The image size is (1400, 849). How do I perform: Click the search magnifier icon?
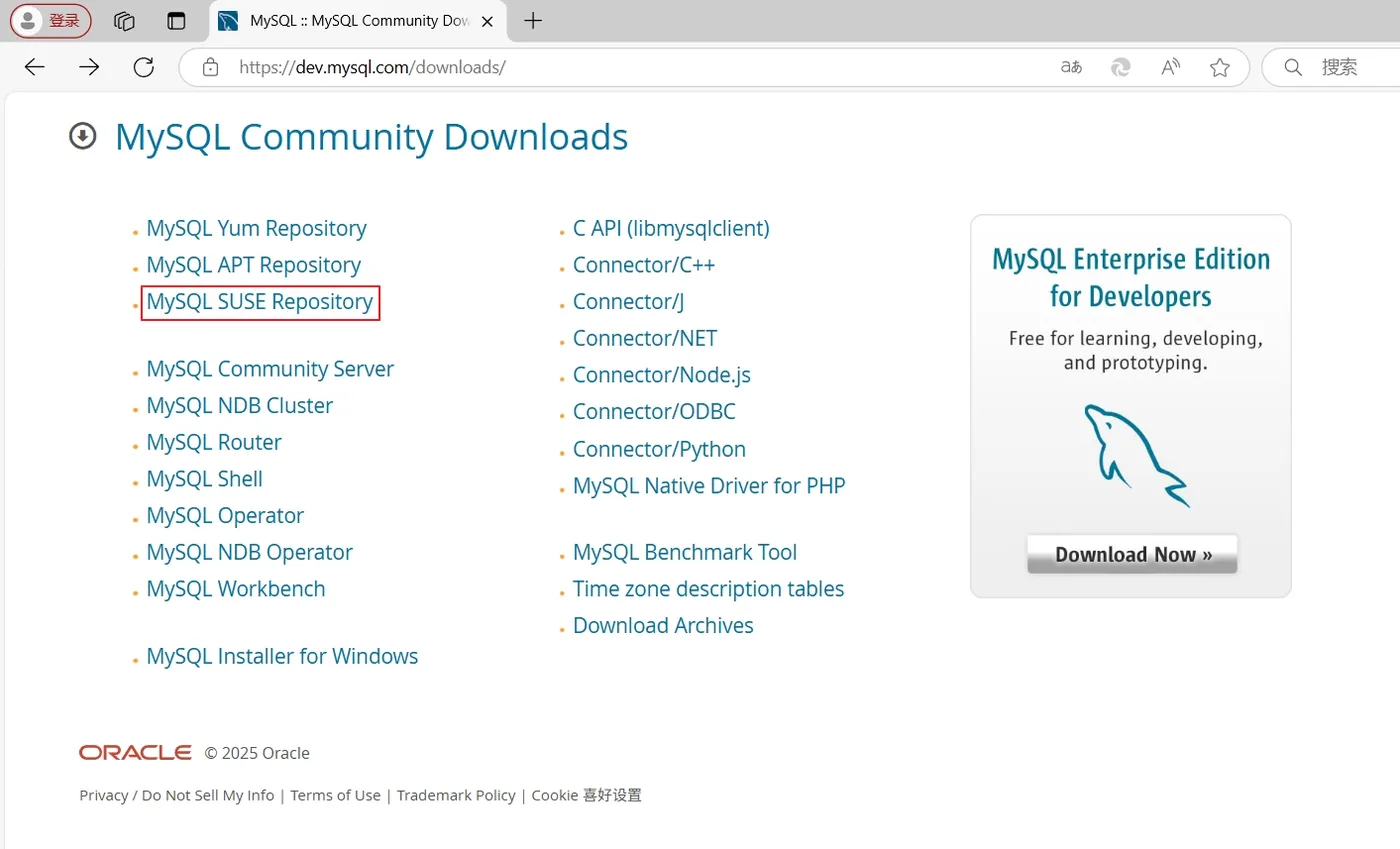(x=1293, y=67)
